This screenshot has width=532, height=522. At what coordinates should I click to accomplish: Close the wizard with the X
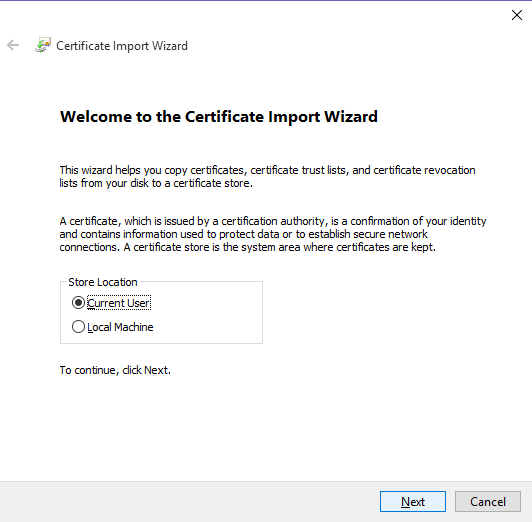coord(517,15)
